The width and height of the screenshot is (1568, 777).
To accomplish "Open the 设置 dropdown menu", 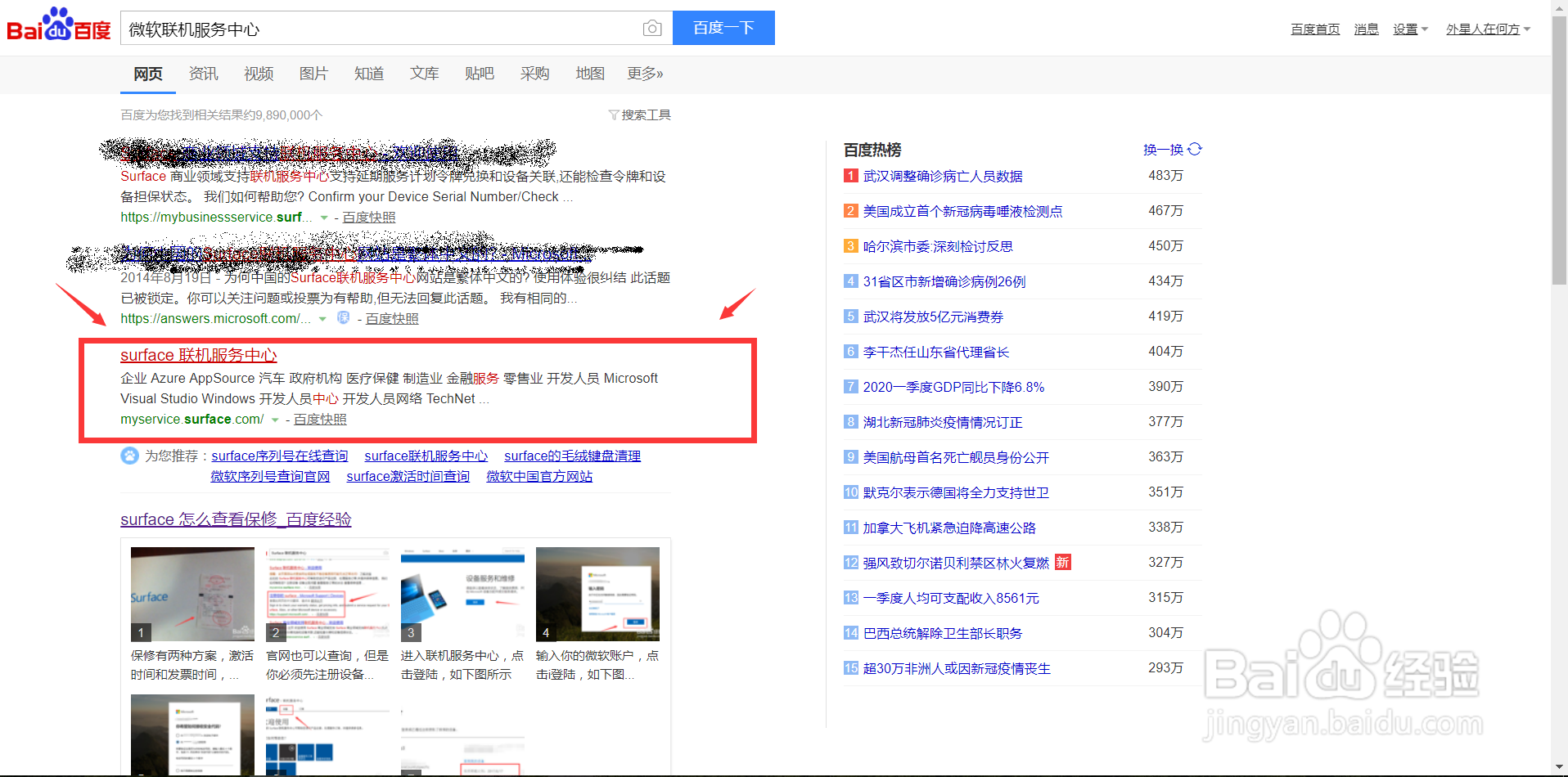I will [x=1410, y=29].
